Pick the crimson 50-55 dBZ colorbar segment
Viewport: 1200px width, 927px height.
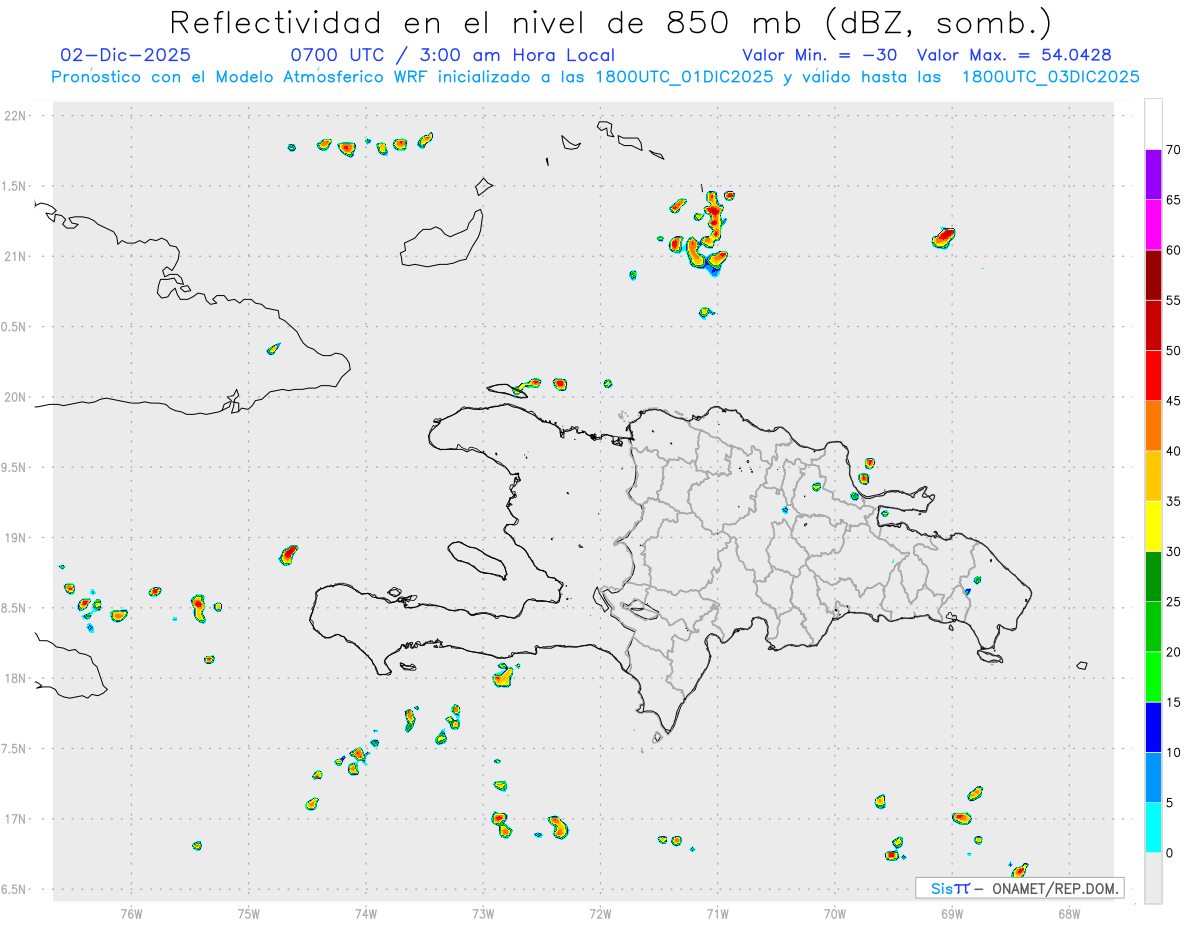tap(1154, 325)
